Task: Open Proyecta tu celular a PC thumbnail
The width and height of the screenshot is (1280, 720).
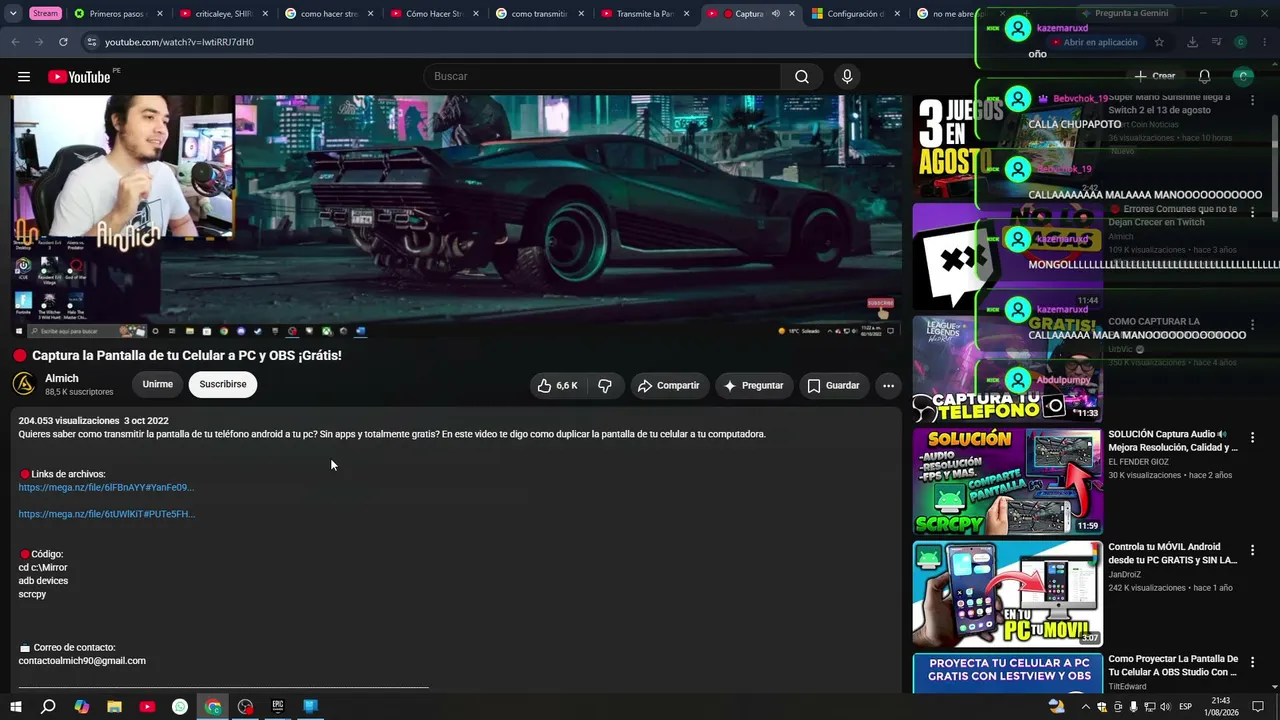Action: pos(1007,673)
